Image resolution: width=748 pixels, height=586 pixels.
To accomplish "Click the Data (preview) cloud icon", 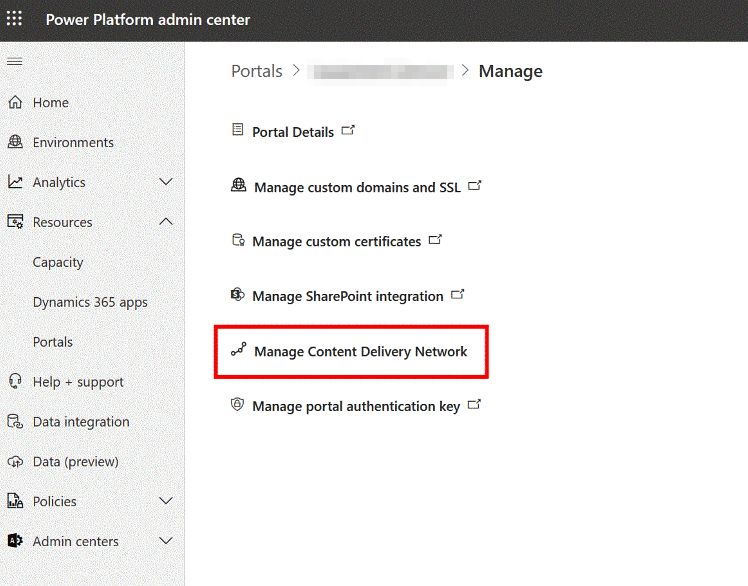I will 15,462.
